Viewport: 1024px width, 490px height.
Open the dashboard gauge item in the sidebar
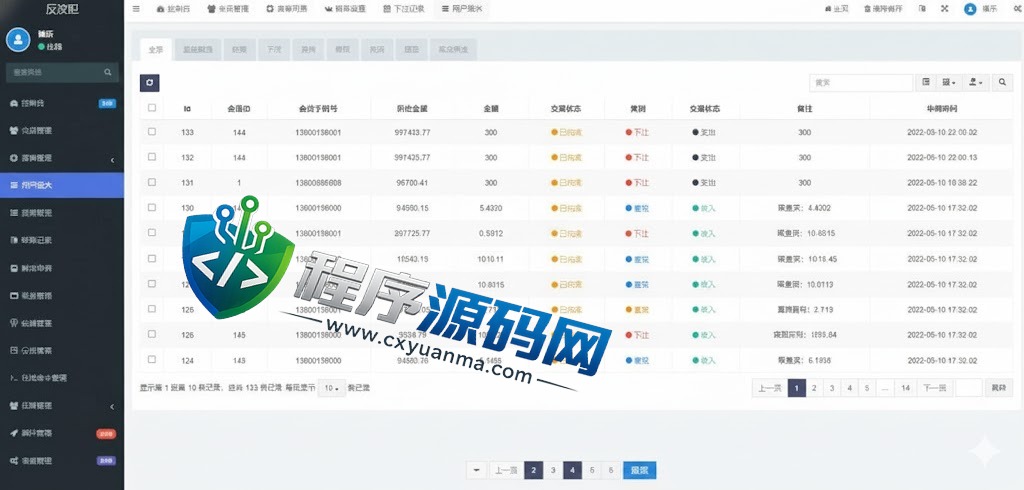pyautogui.click(x=62, y=103)
